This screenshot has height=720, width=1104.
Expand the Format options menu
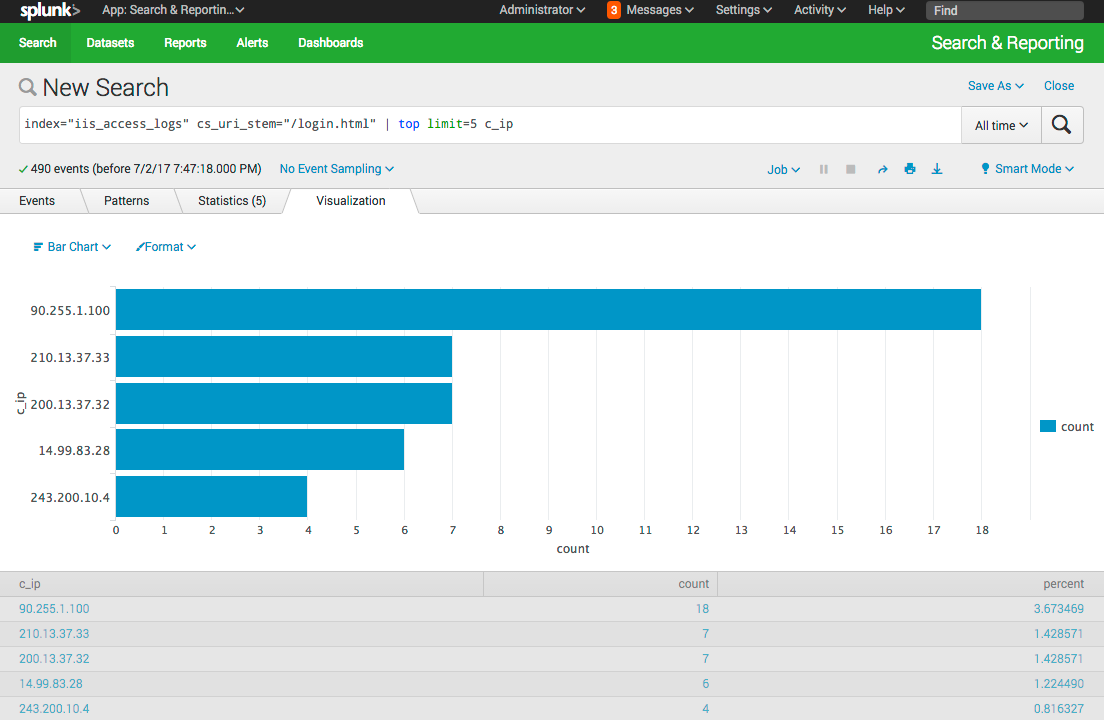(166, 247)
